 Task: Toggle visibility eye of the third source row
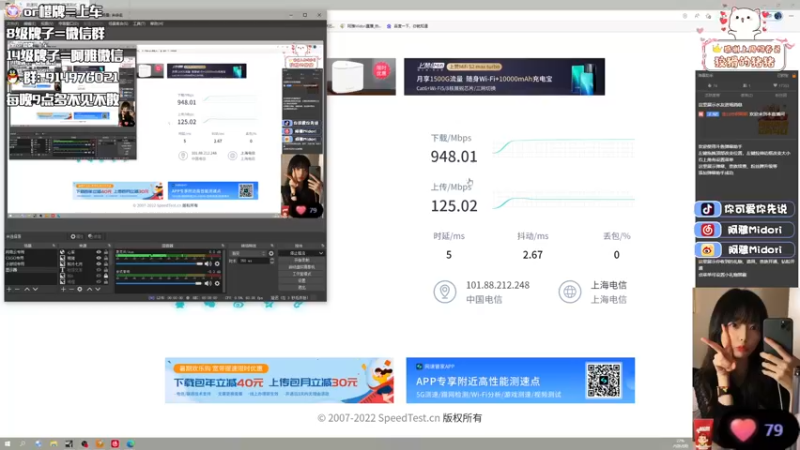[x=98, y=264]
